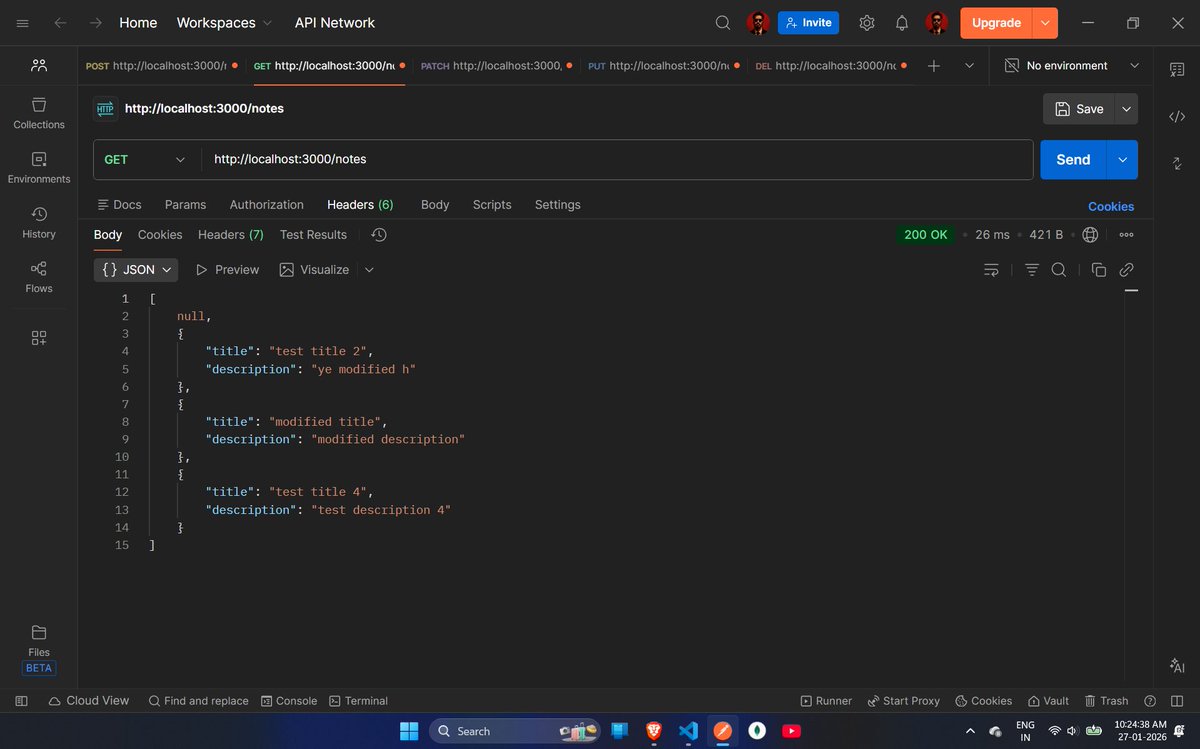Expand the GET method dropdown
The width and height of the screenshot is (1200, 749).
pyautogui.click(x=145, y=159)
